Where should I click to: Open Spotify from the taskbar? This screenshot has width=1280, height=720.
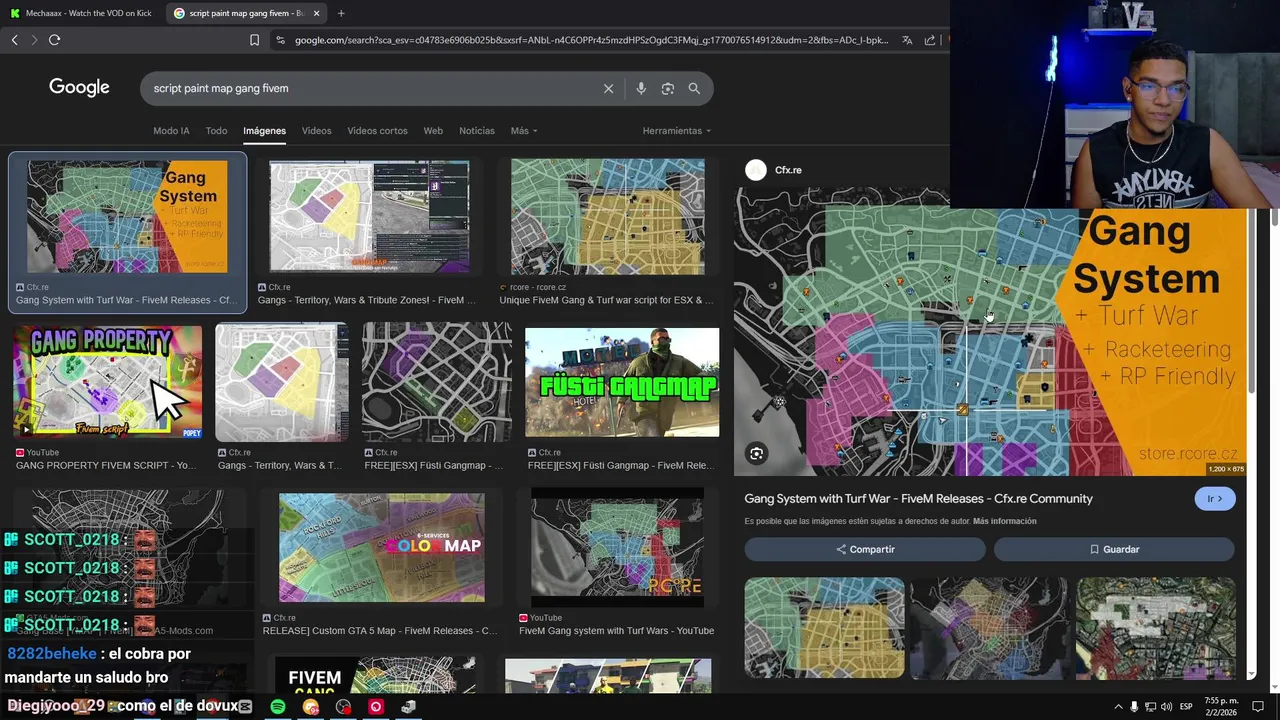tap(278, 706)
